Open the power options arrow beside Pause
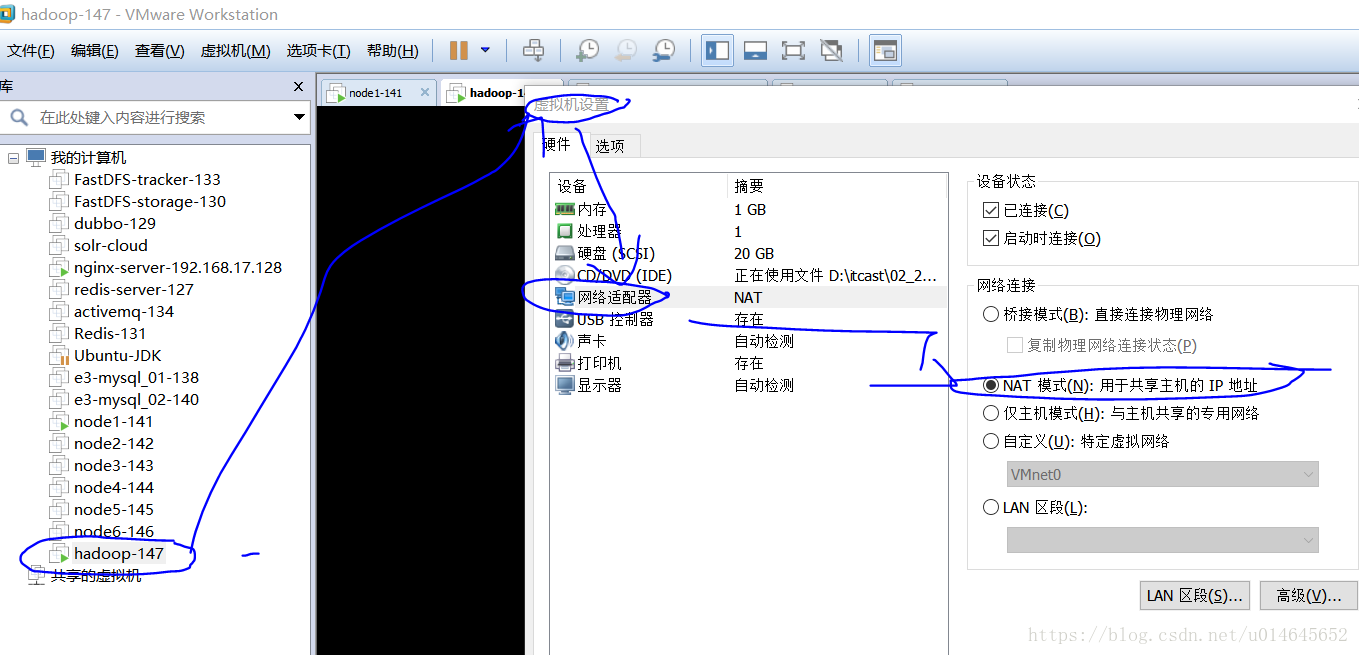Viewport: 1359px width, 655px height. click(x=485, y=50)
